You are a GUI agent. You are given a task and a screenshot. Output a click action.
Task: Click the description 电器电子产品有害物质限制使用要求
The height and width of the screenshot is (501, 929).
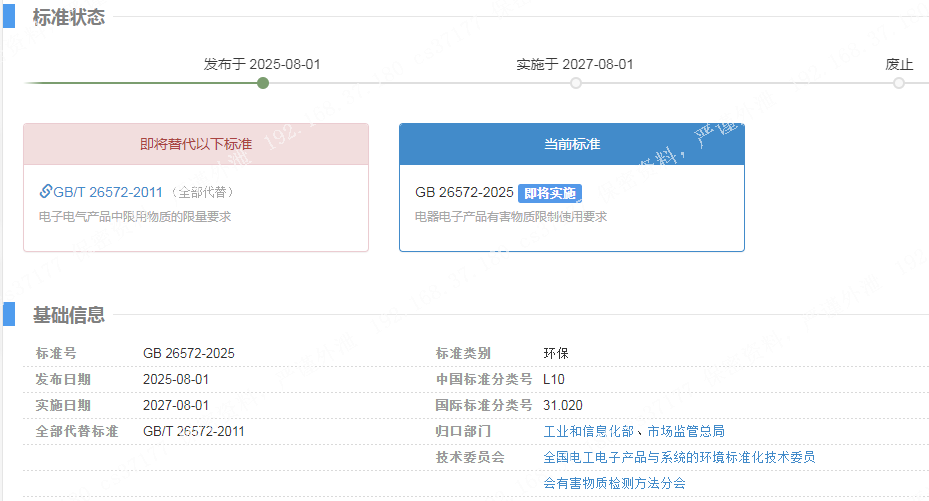tap(511, 216)
